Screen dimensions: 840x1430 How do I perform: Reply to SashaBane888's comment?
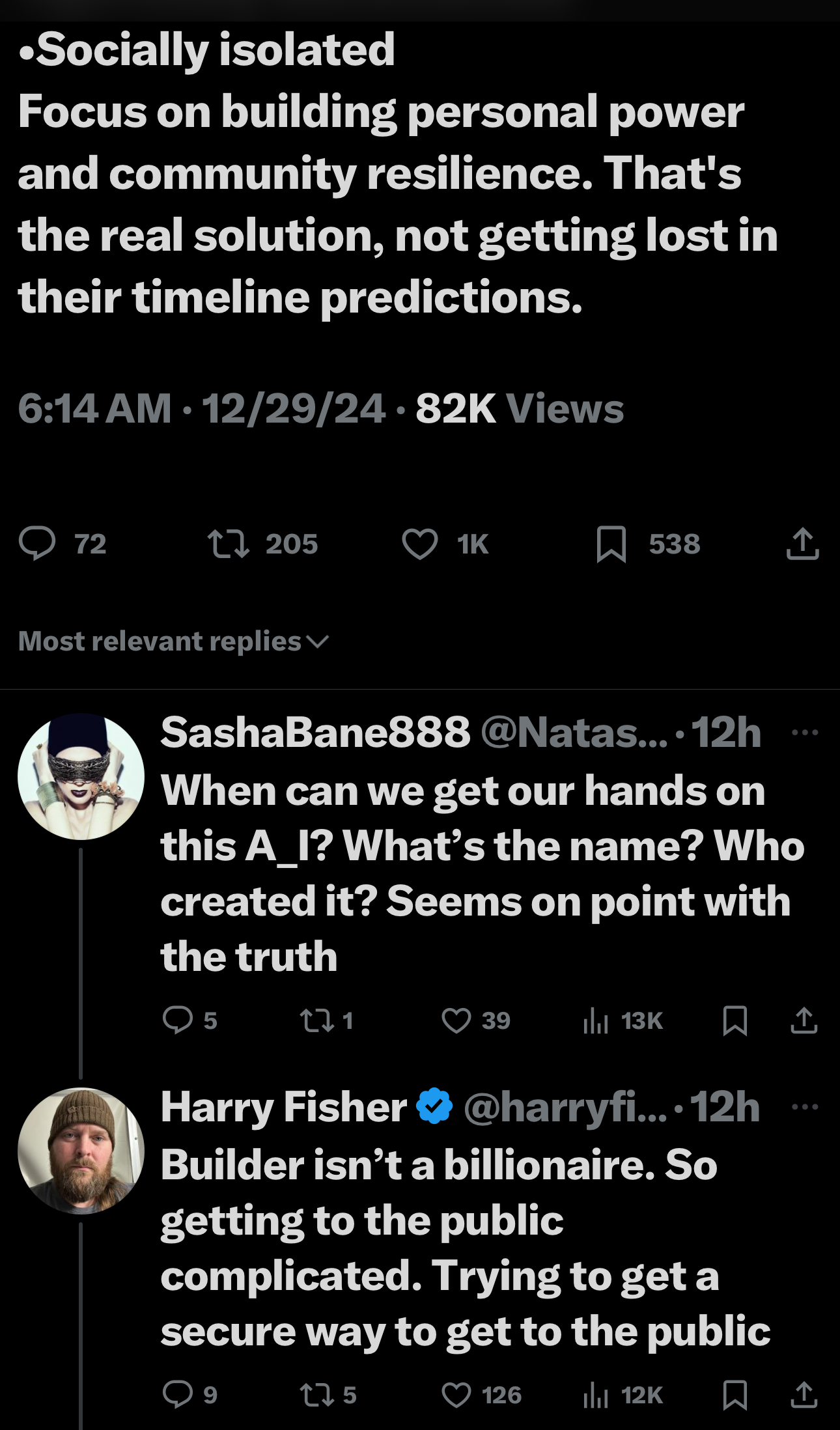tap(177, 1020)
